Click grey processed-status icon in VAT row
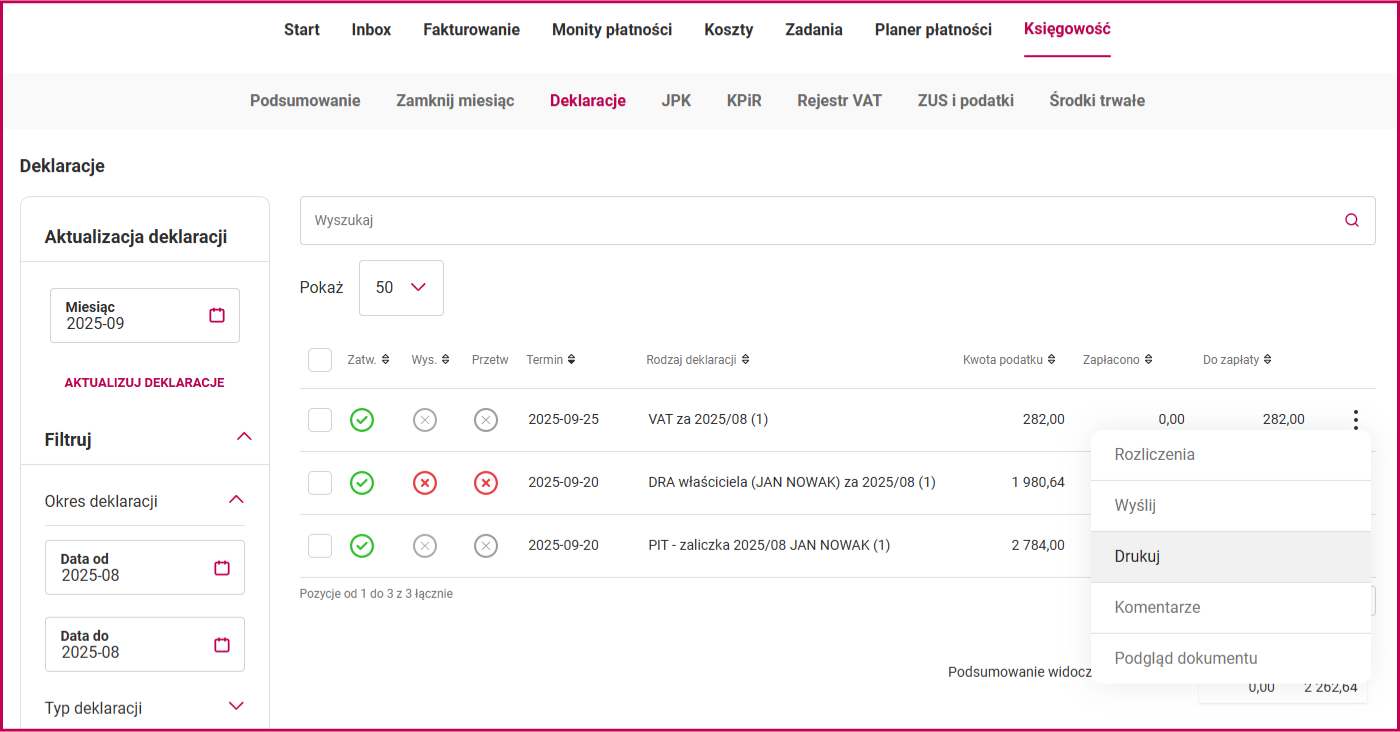Image resolution: width=1400 pixels, height=732 pixels. pos(486,420)
